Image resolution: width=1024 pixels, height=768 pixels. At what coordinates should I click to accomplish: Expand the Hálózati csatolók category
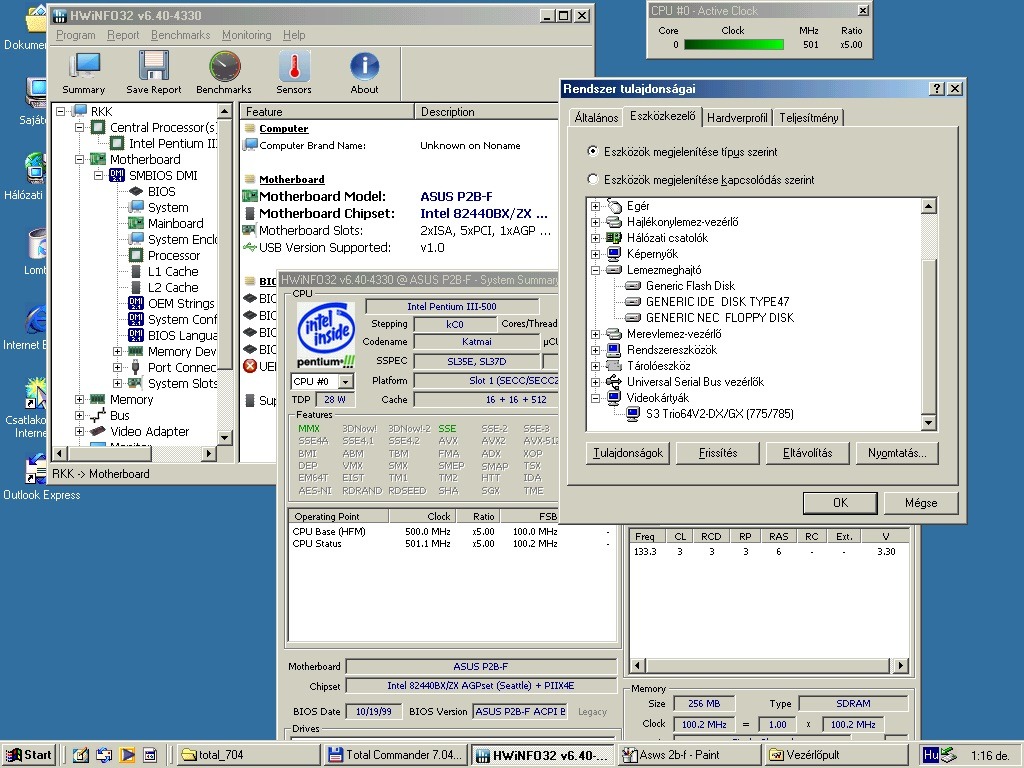click(x=596, y=238)
